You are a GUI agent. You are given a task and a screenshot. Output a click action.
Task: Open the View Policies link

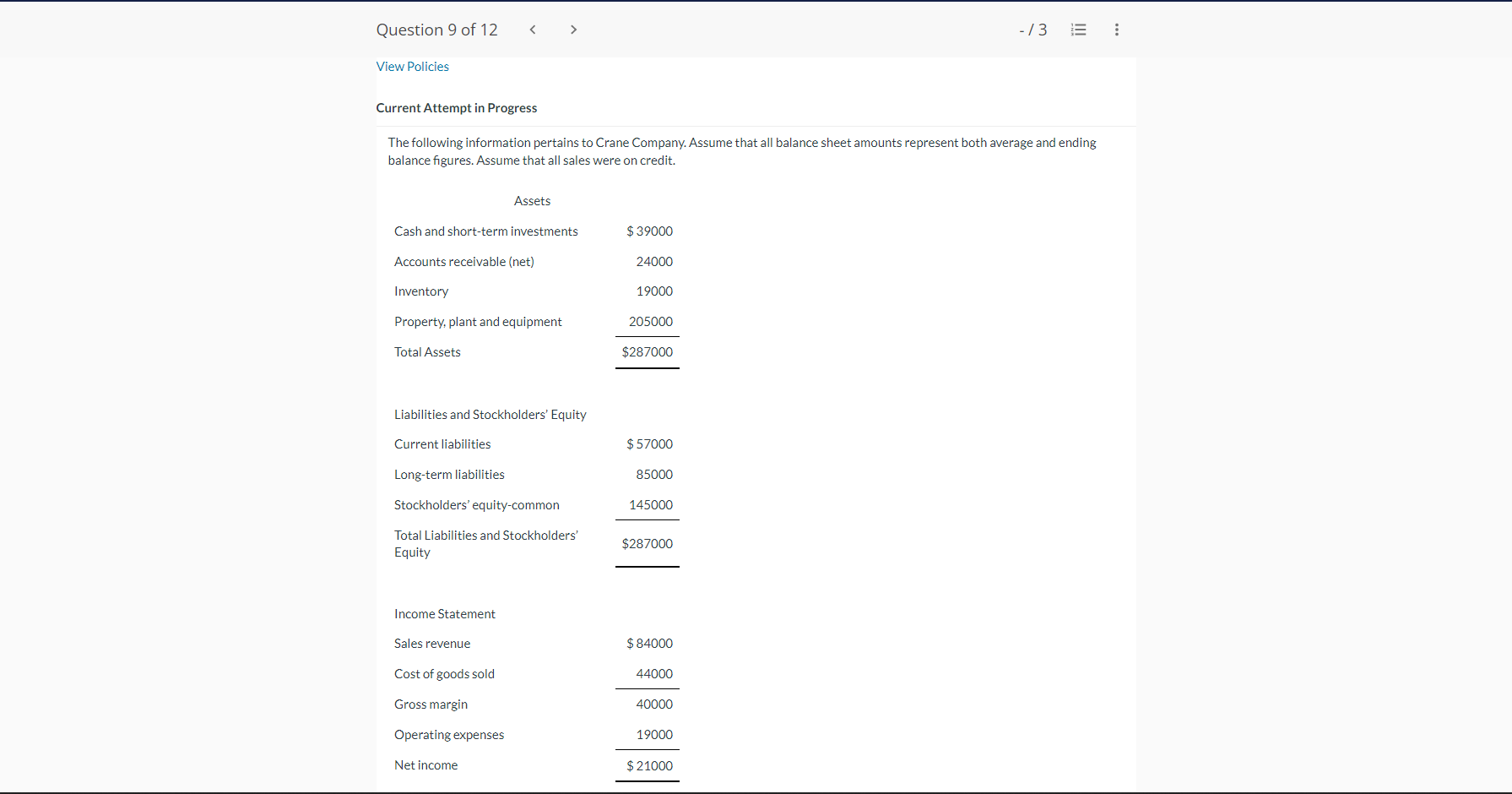412,67
